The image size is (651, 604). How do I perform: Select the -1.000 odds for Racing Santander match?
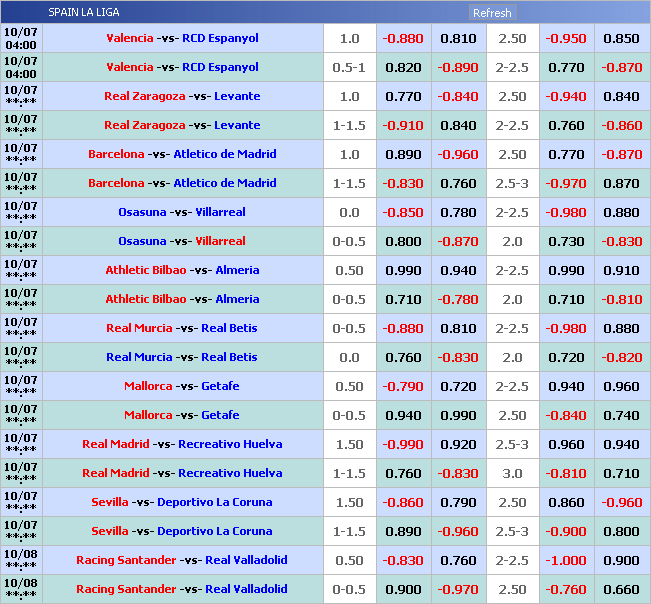coord(565,560)
